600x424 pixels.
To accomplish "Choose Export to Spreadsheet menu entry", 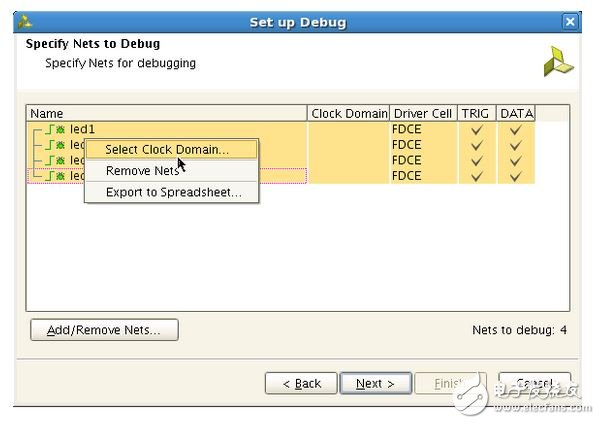I will tap(173, 192).
